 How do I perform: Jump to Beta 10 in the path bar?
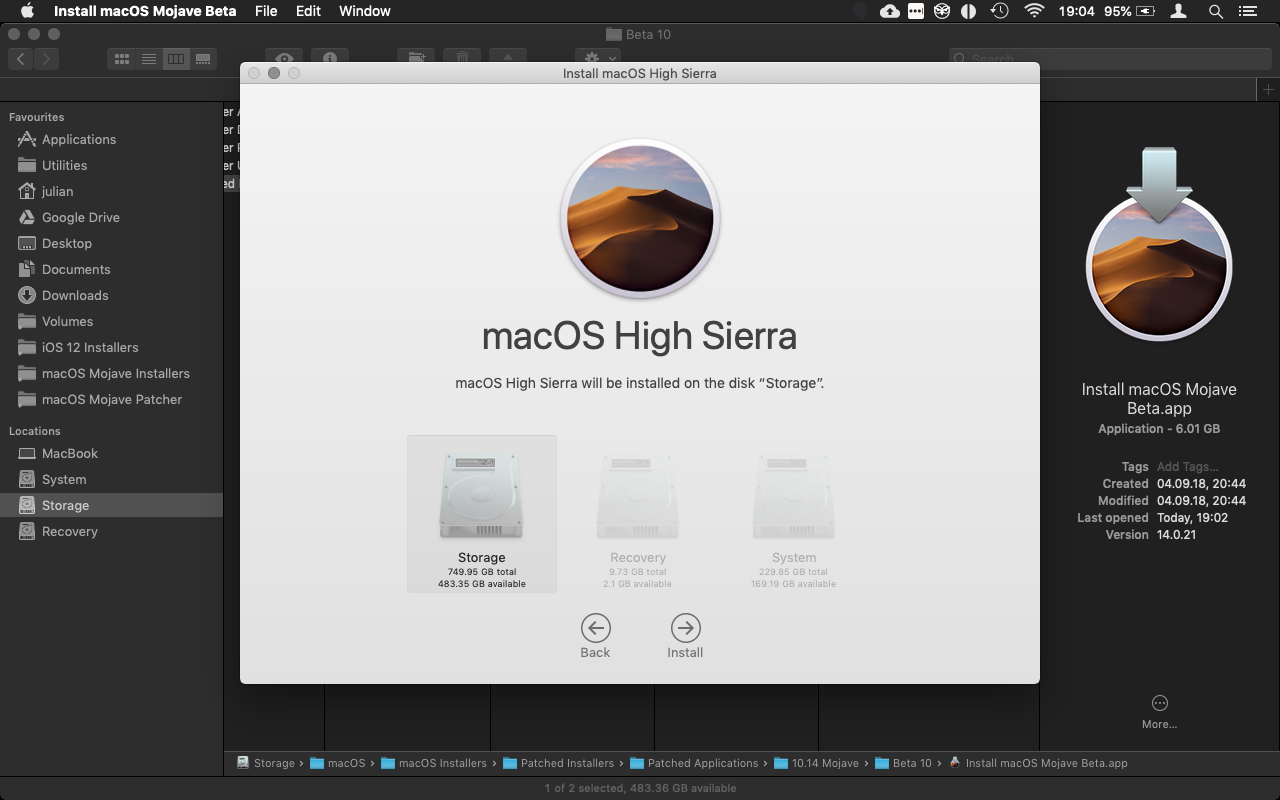pyautogui.click(x=903, y=763)
